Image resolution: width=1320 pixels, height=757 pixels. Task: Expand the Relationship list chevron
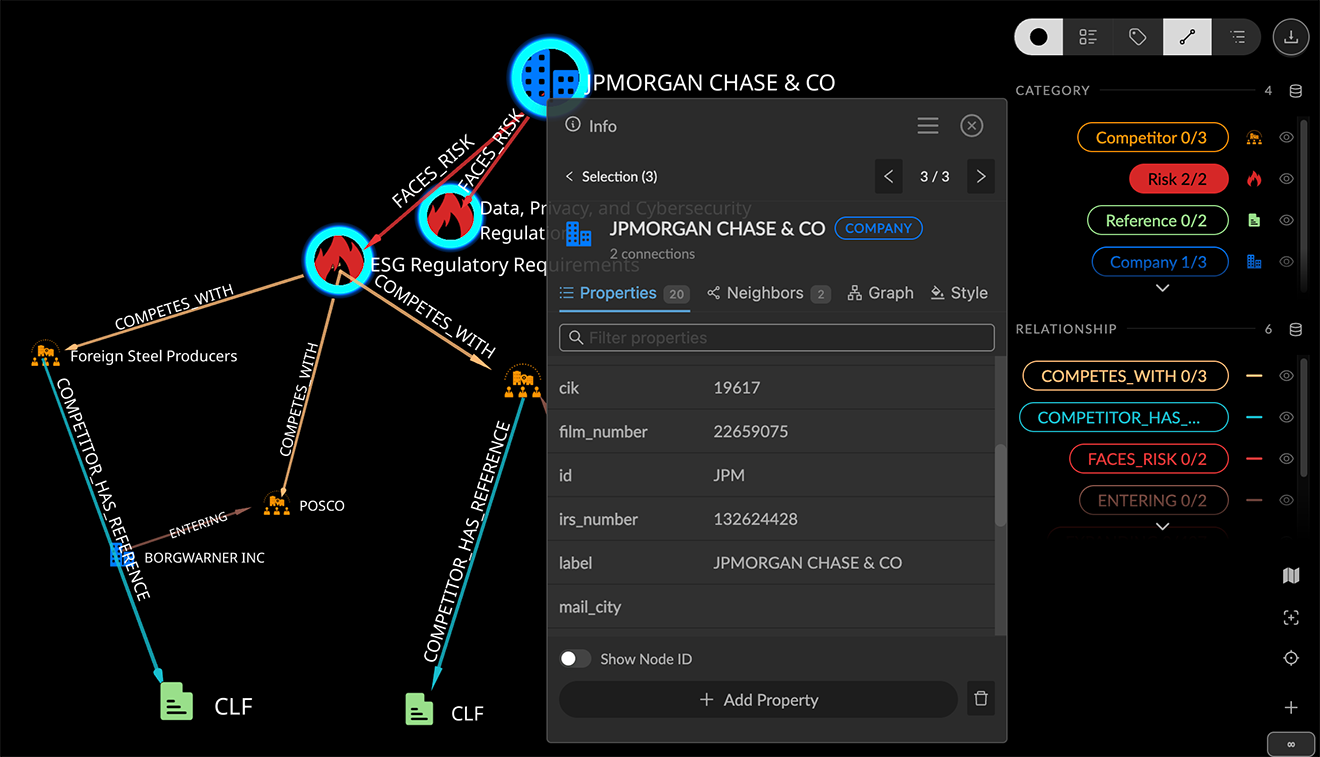pyautogui.click(x=1162, y=526)
